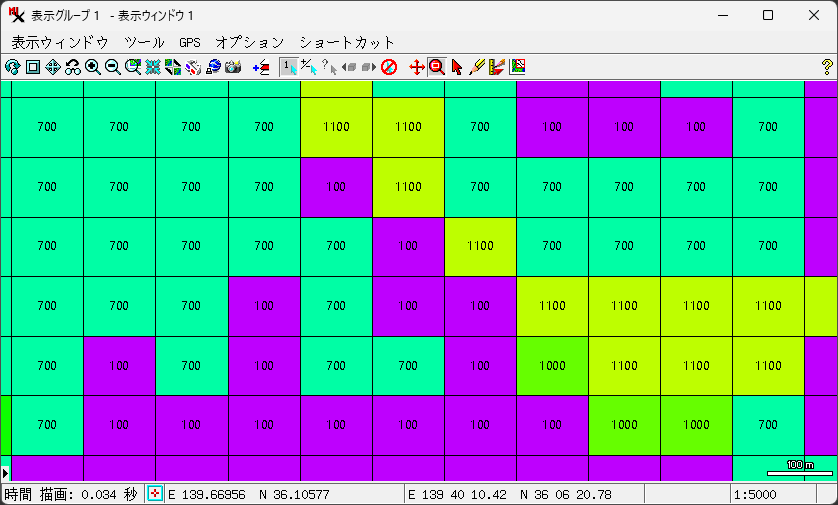Viewport: 838px width, 505px height.
Task: Click the zoom in magnifier icon
Action: [92, 67]
